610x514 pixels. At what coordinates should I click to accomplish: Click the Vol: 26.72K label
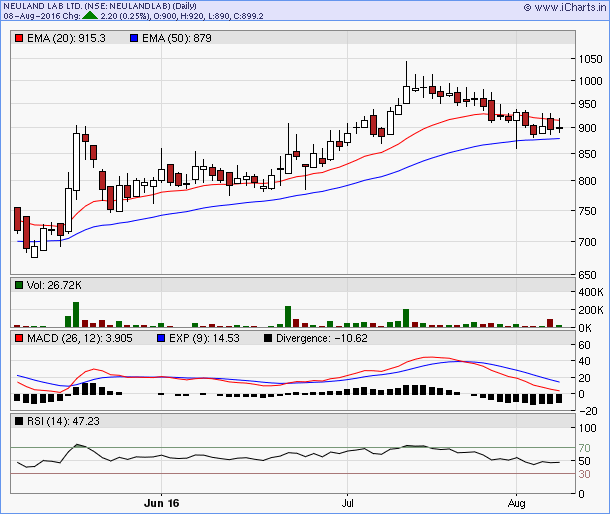click(x=54, y=285)
